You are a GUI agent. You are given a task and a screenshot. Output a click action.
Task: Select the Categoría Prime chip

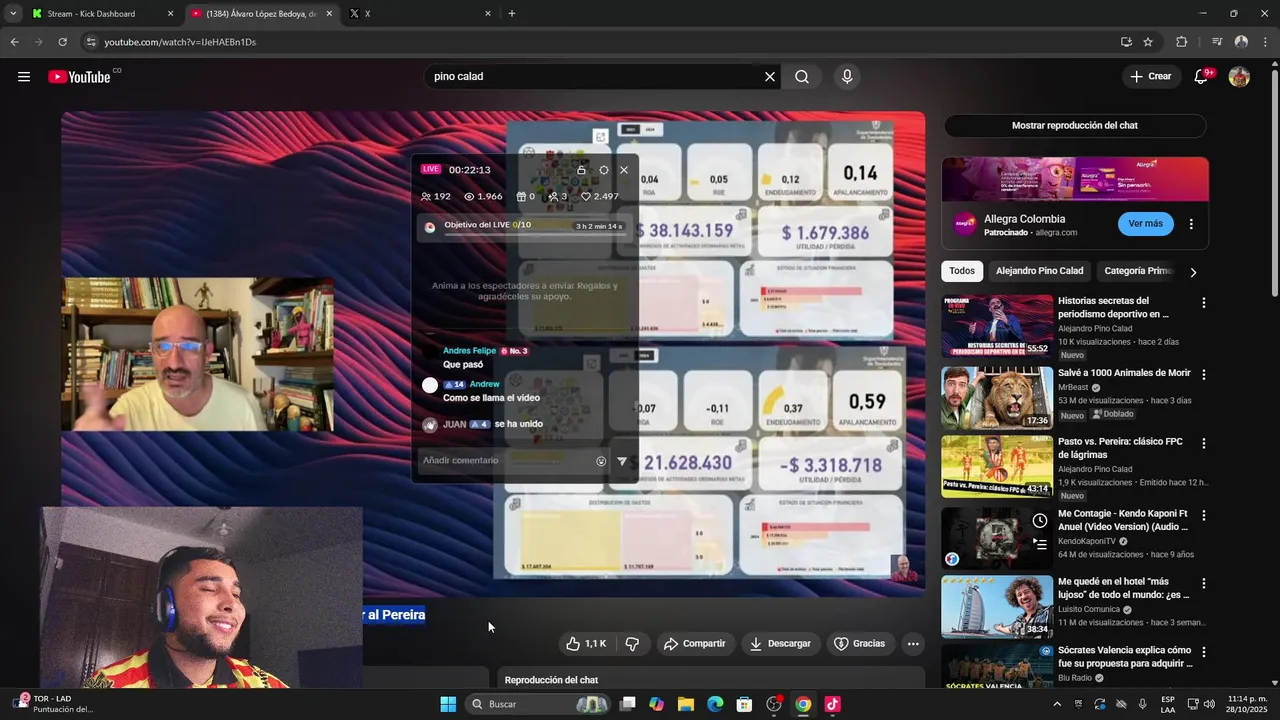click(x=1138, y=271)
